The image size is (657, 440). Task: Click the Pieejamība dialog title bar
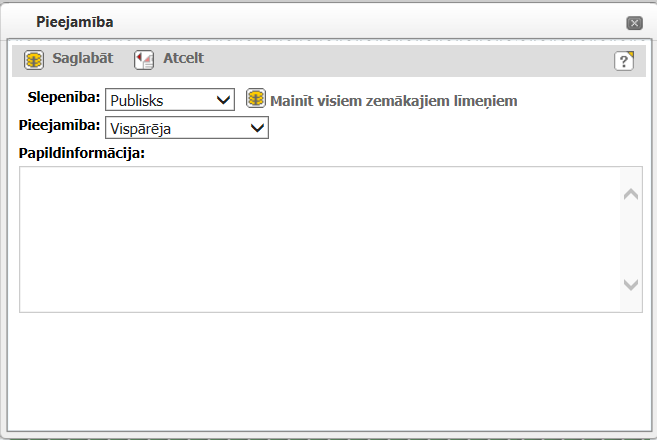tap(300, 21)
